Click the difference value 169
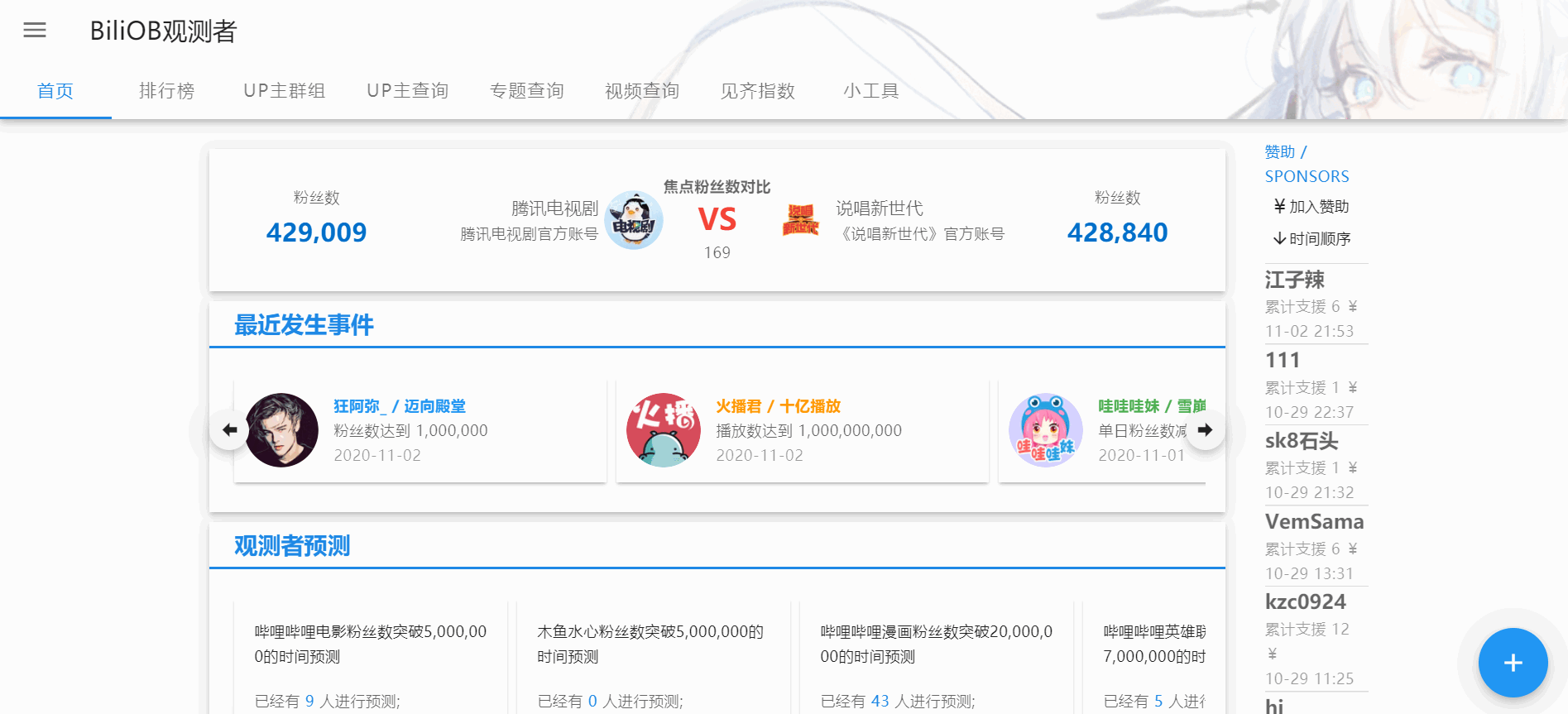The width and height of the screenshot is (1568, 714). tap(717, 253)
